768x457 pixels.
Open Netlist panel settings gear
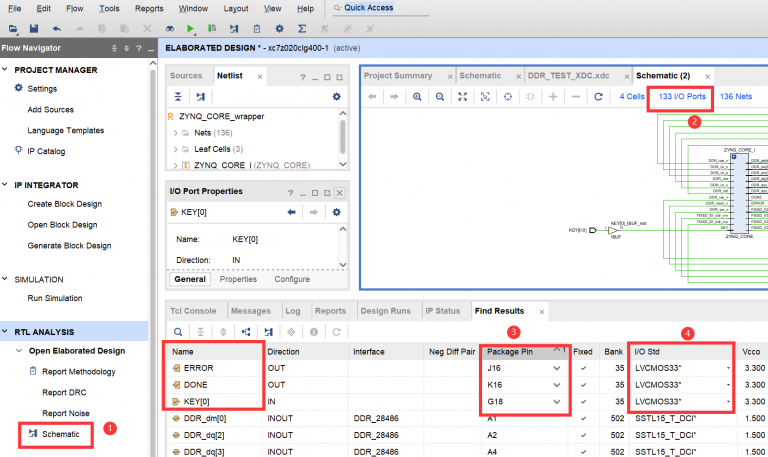[337, 96]
